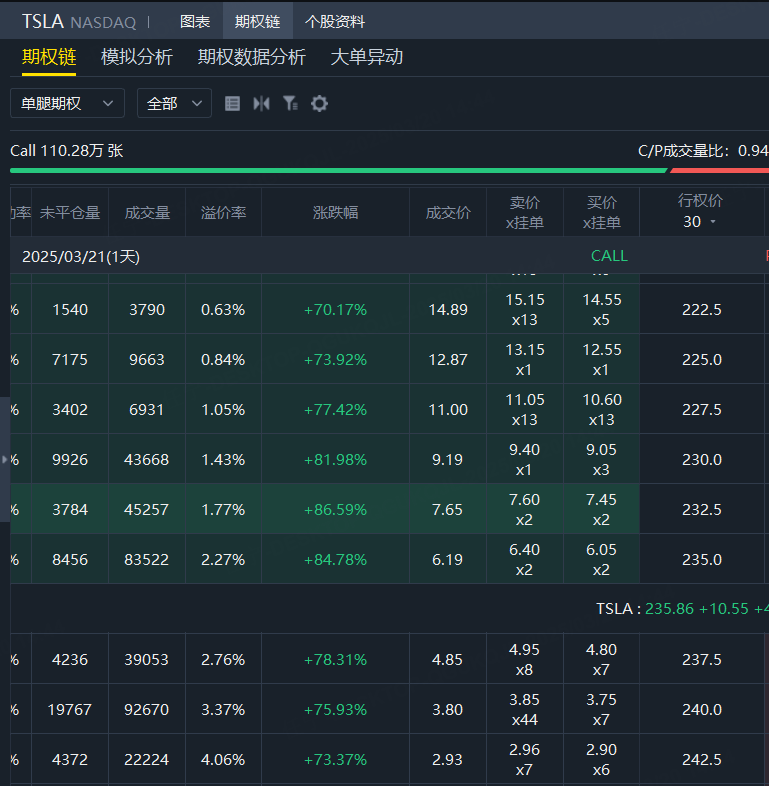This screenshot has height=786, width=769.
Task: Open the 单腿期权 strategy dropdown
Action: tap(67, 103)
